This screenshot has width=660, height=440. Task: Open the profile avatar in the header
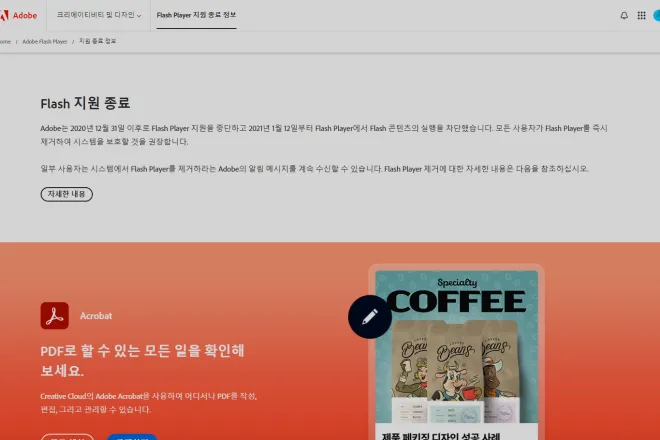(x=657, y=16)
